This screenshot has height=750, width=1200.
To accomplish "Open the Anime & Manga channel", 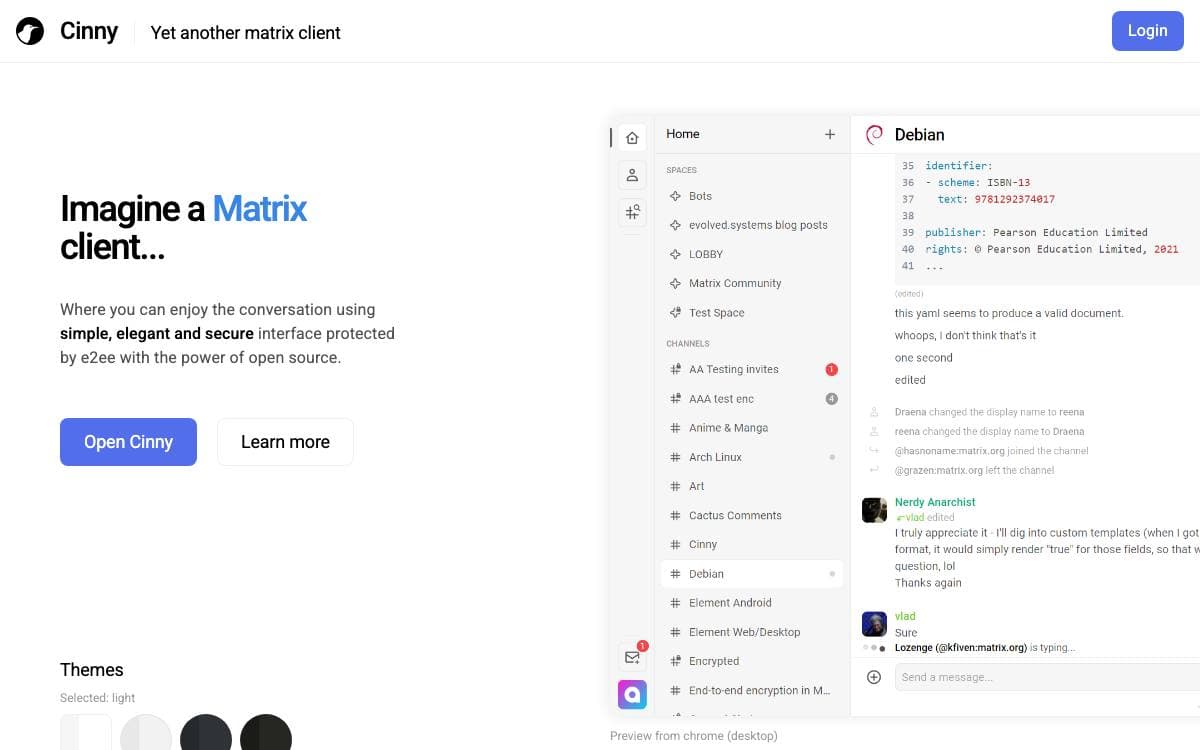I will [752, 428].
